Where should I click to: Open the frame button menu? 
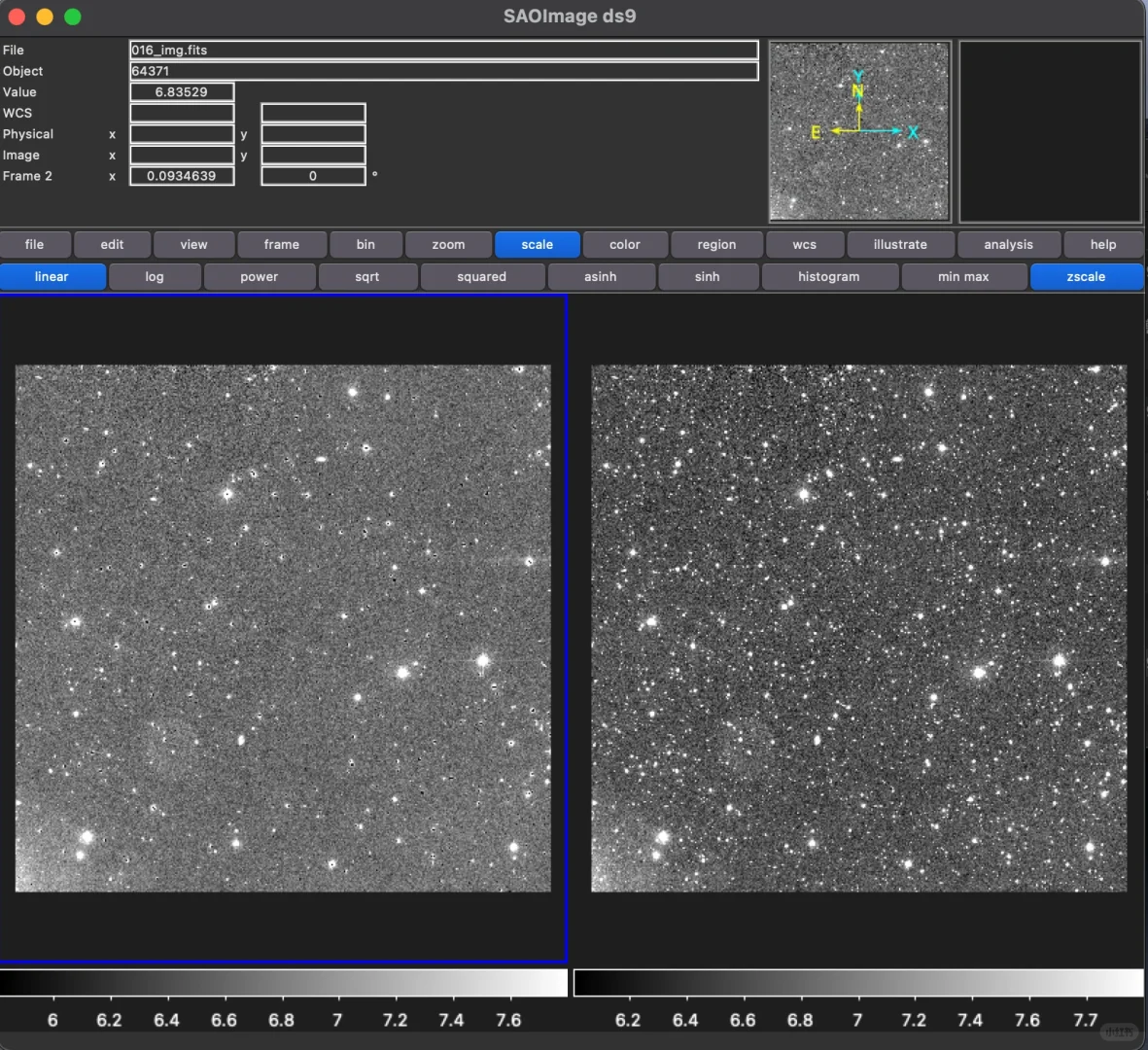282,245
